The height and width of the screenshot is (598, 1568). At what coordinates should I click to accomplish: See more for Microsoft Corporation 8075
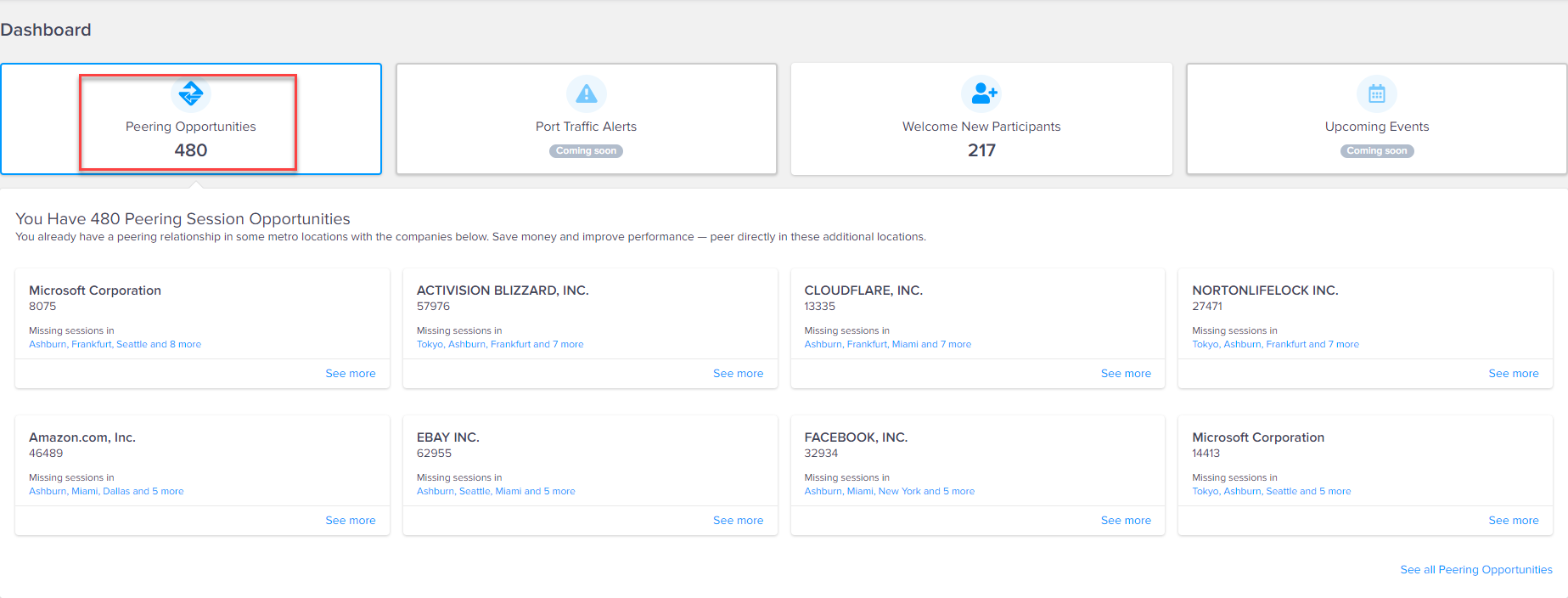(351, 374)
